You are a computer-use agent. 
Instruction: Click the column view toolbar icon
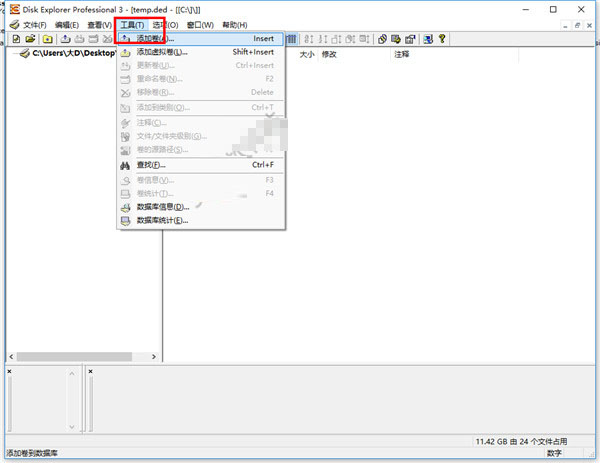[292, 39]
